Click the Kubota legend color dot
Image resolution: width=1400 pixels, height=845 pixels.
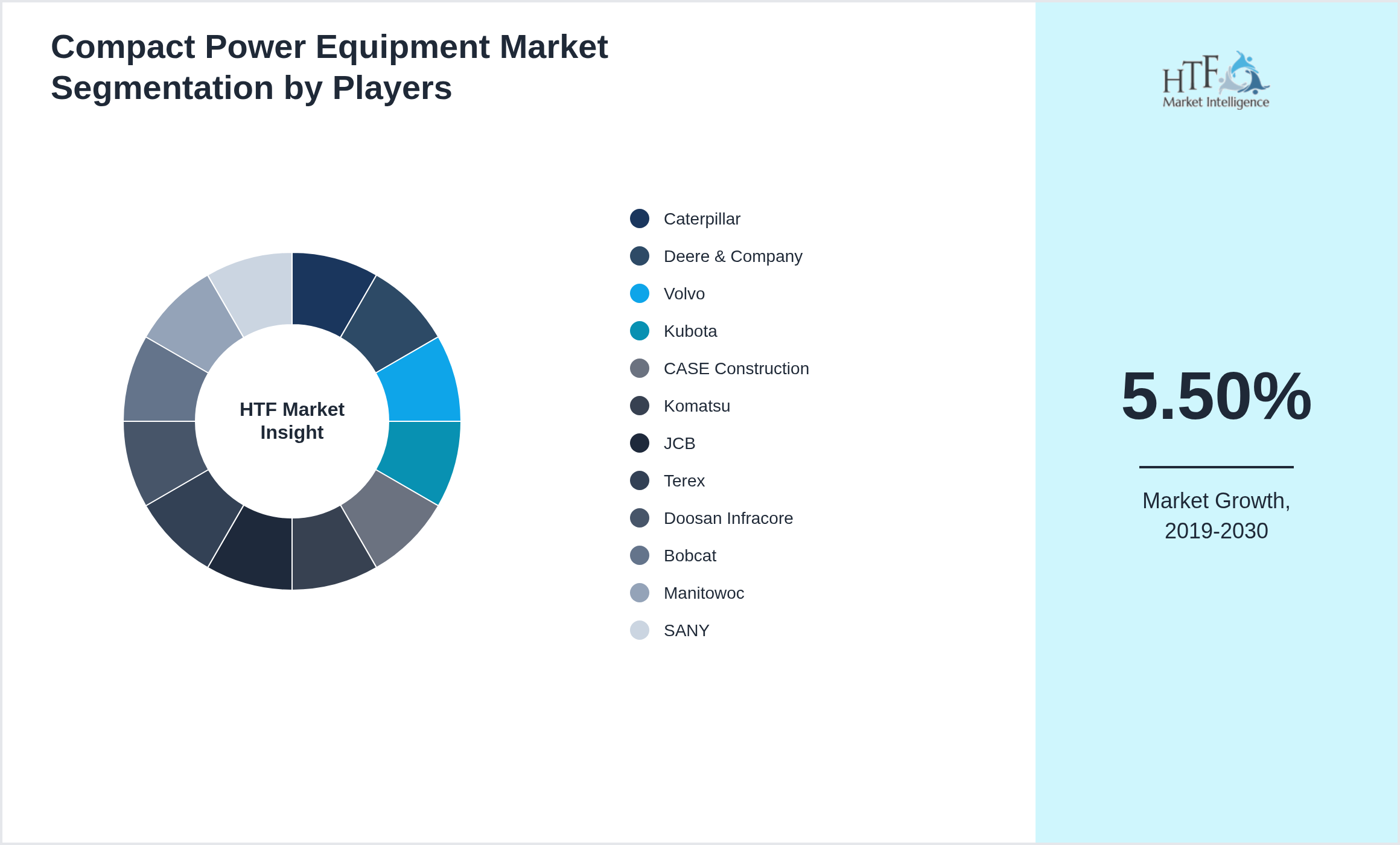coord(640,331)
